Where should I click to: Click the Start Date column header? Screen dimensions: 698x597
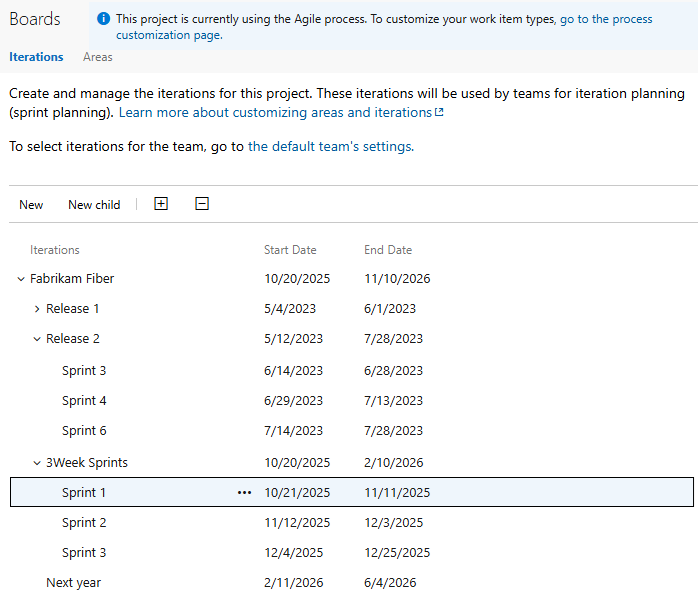290,250
